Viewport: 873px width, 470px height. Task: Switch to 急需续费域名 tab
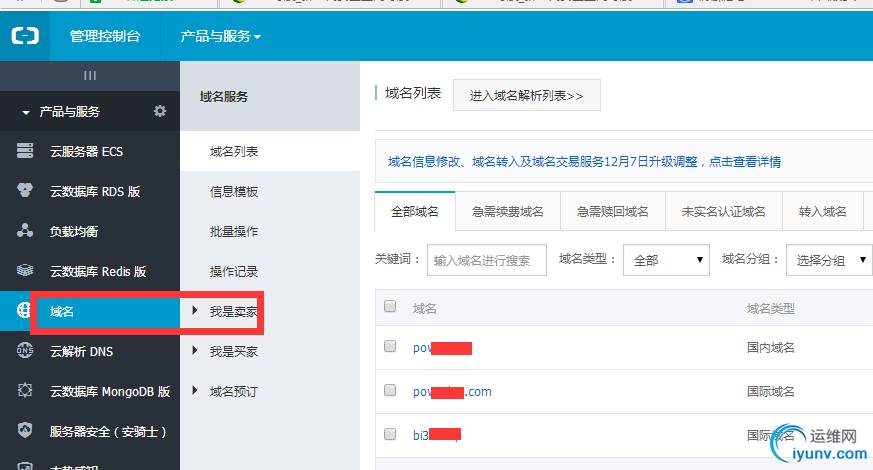point(508,212)
